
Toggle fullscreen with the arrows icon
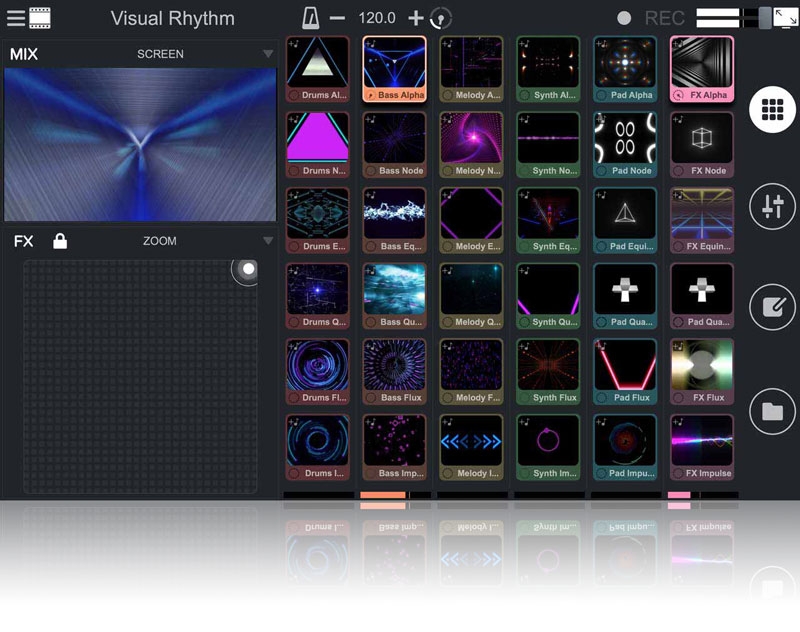tap(785, 18)
